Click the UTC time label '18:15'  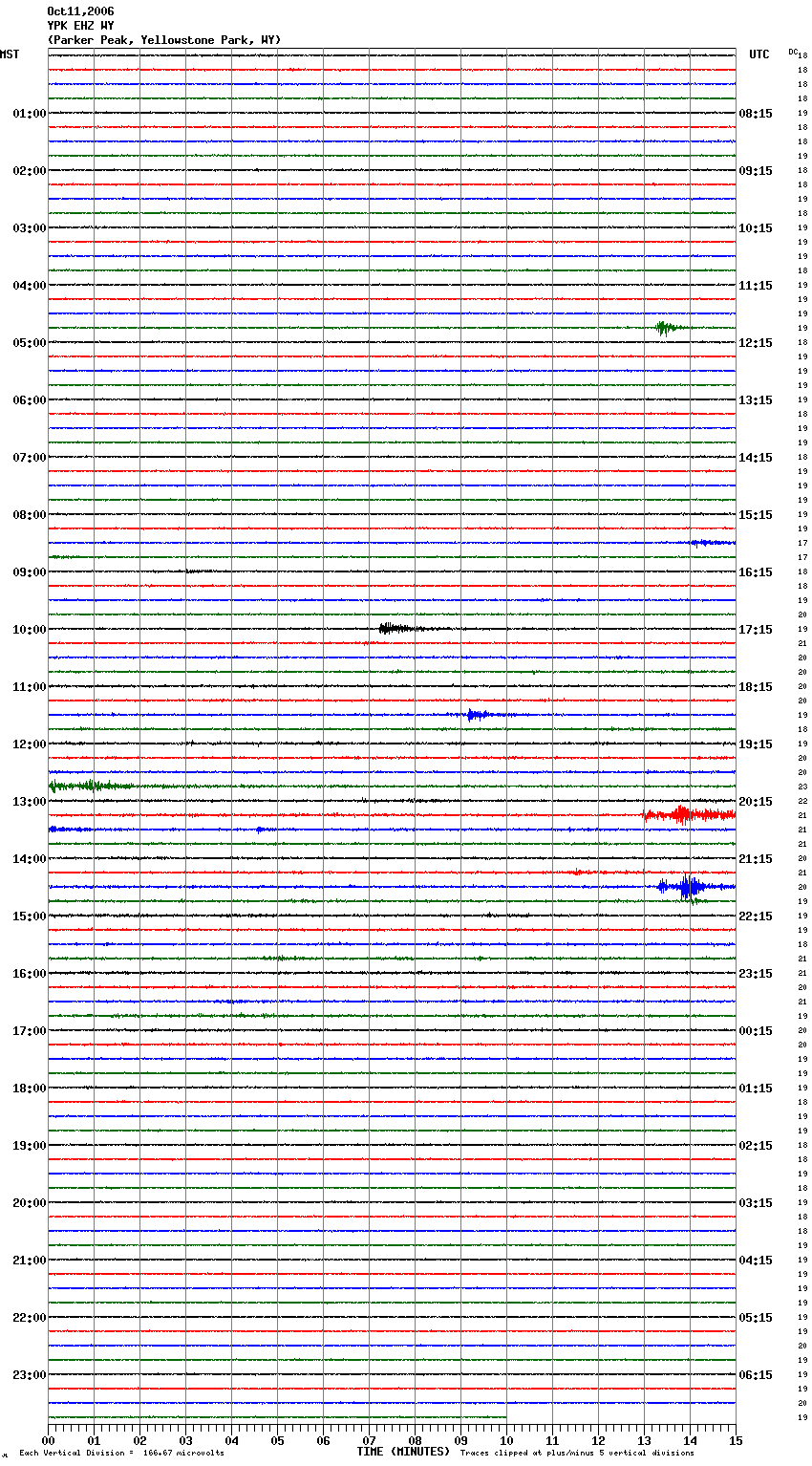click(x=756, y=687)
